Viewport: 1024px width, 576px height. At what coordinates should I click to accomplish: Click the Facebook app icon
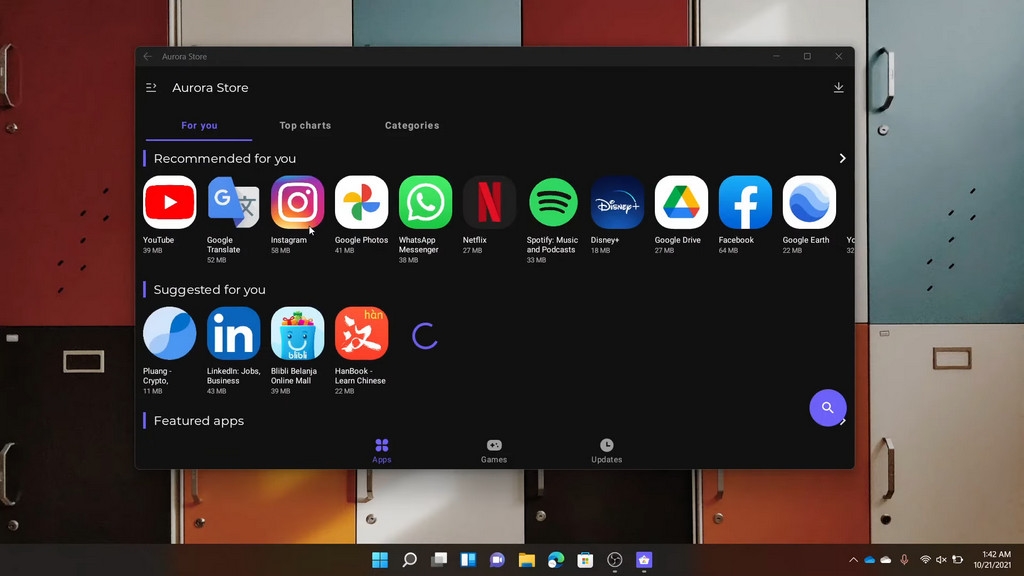click(744, 202)
